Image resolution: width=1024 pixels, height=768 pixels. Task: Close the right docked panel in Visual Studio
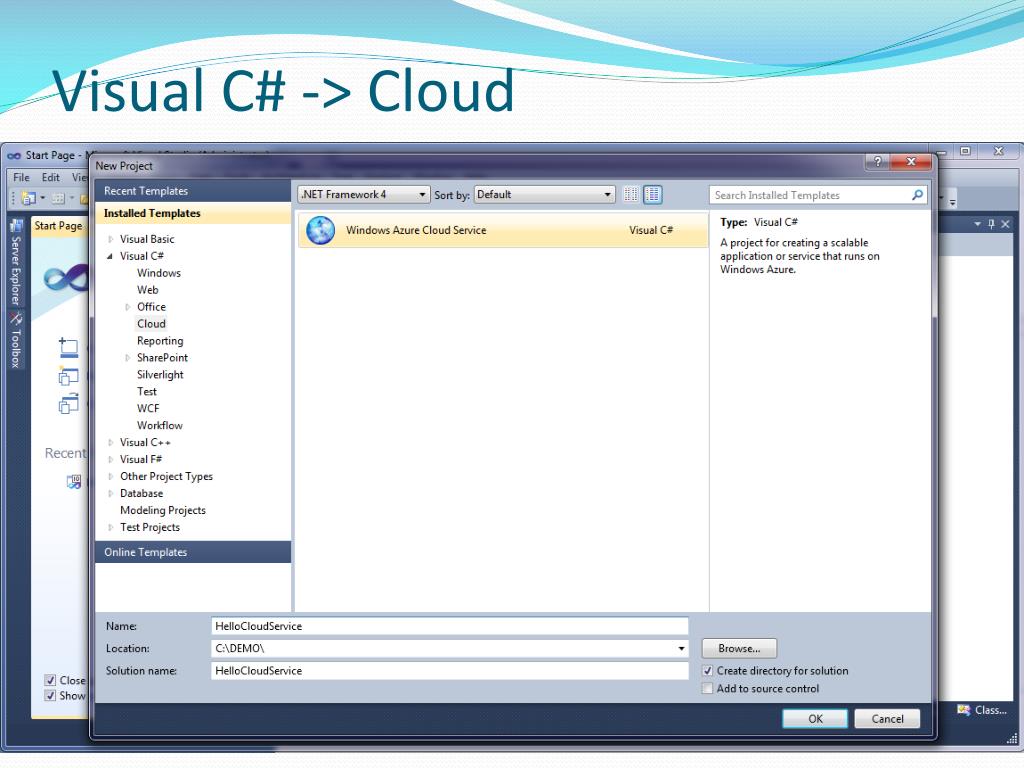pos(1006,224)
